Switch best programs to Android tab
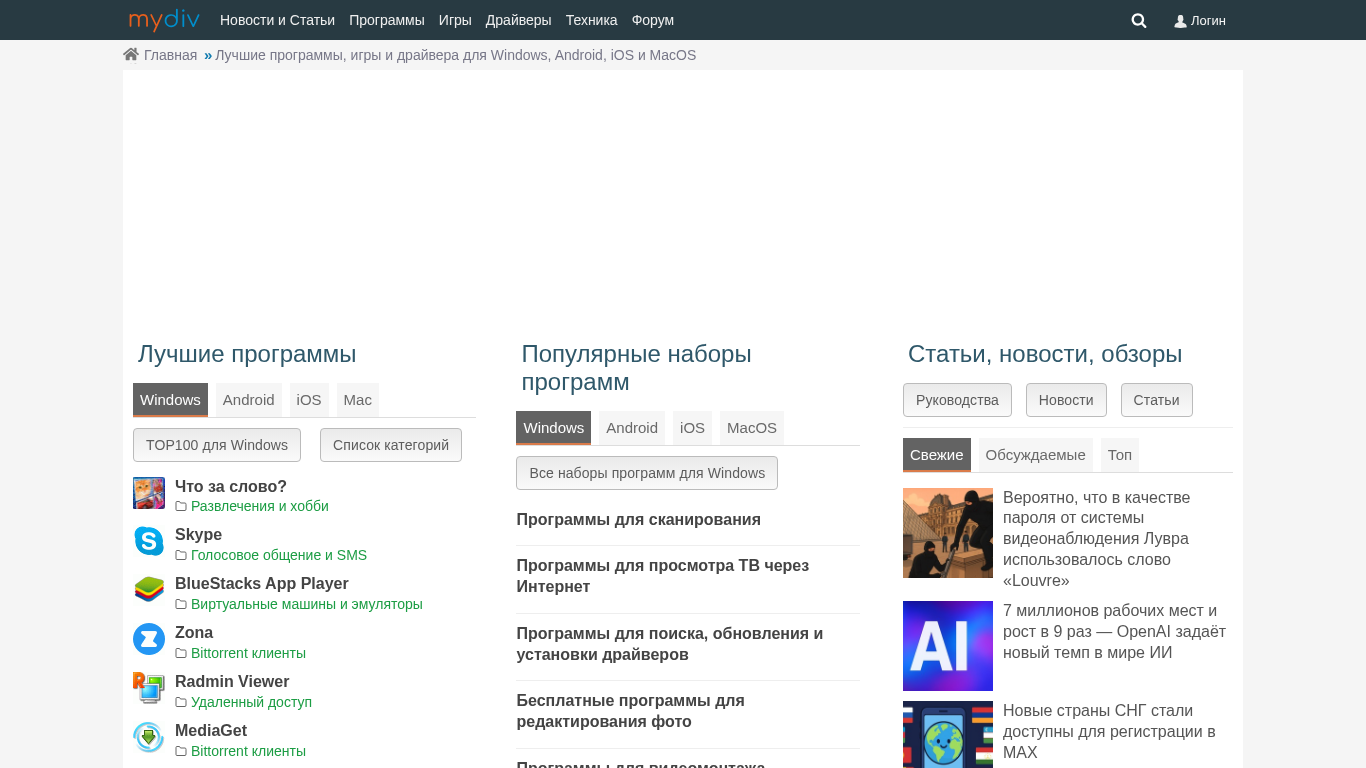 (x=248, y=400)
